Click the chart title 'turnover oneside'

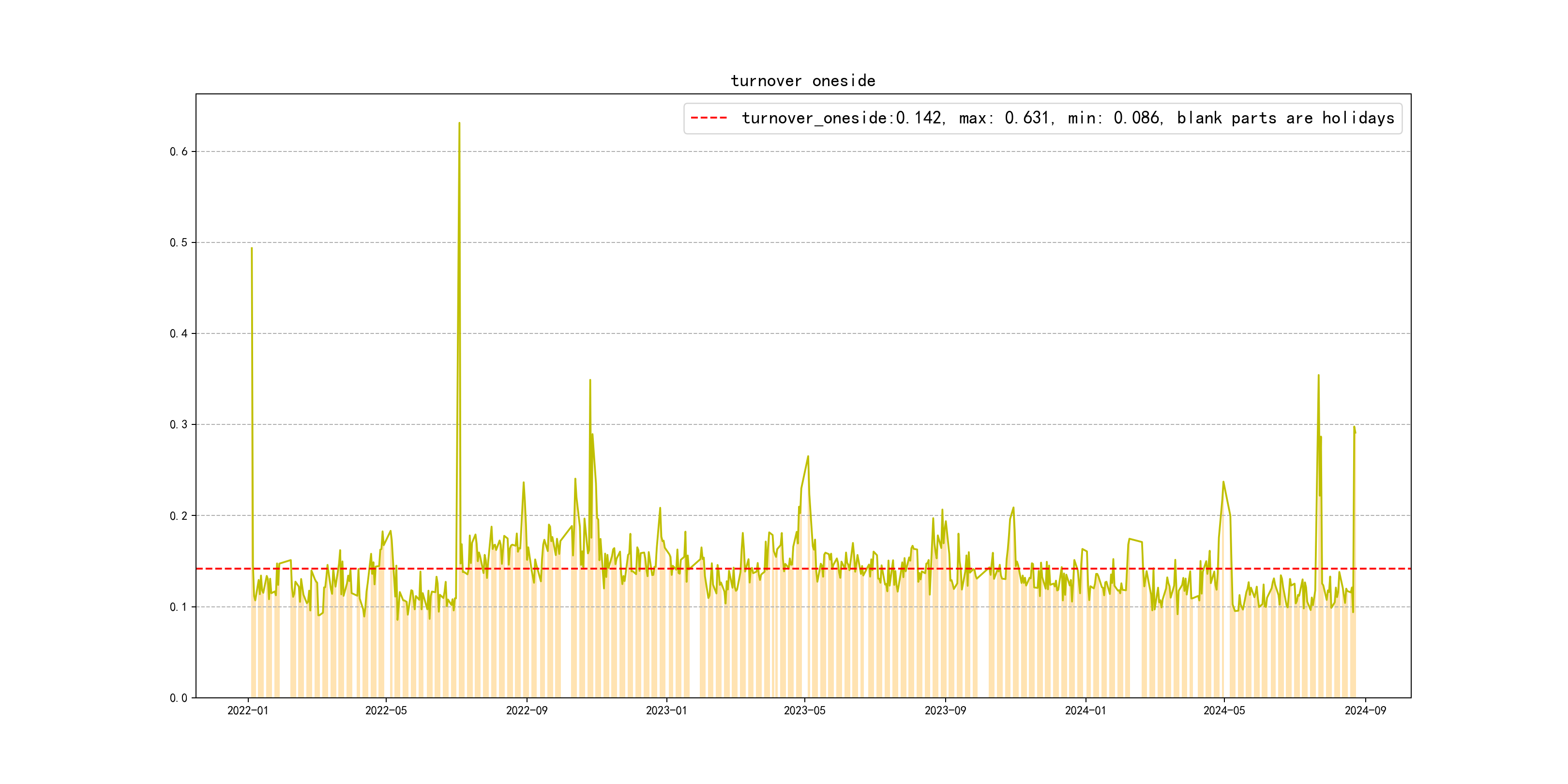[x=803, y=81]
